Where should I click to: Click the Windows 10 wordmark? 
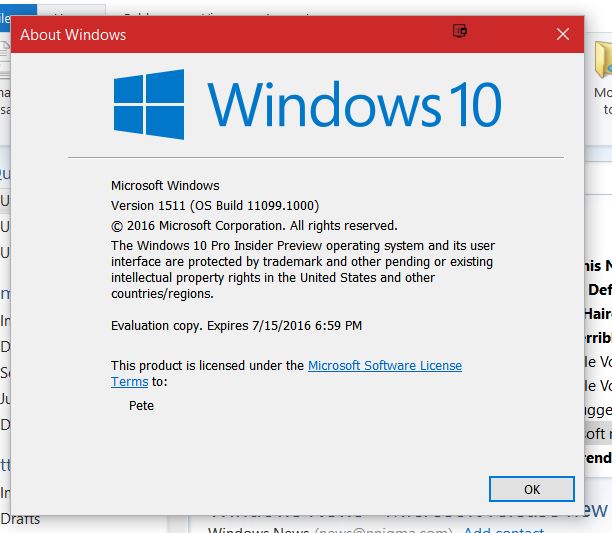point(354,104)
